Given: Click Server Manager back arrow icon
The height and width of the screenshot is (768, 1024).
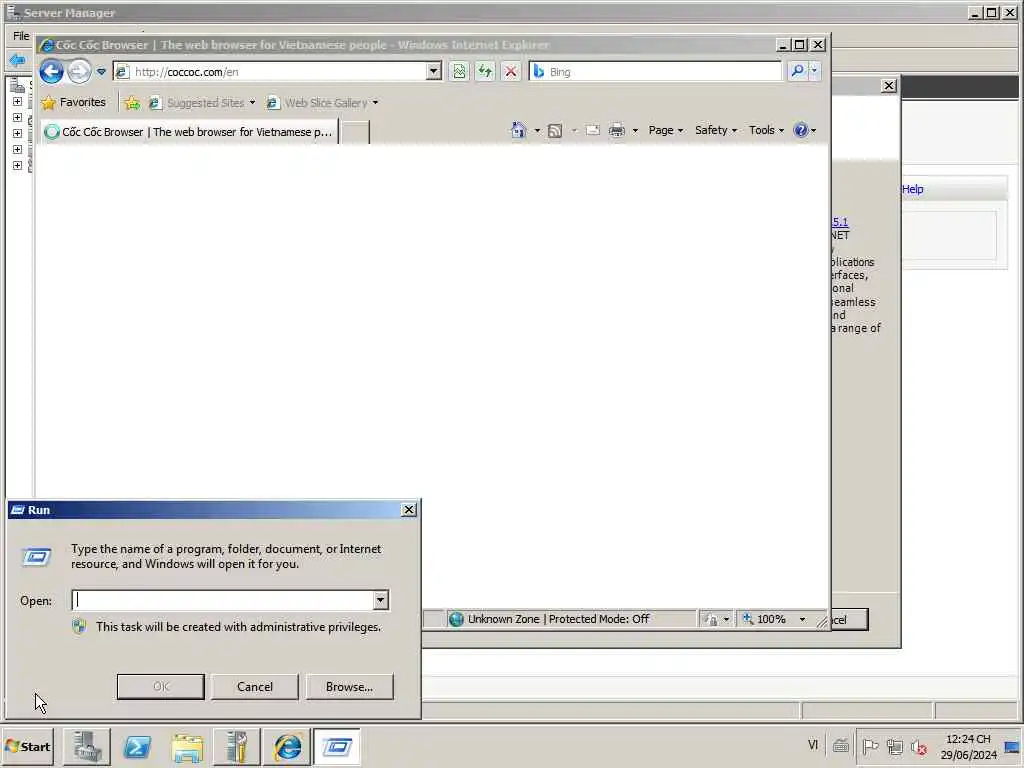Looking at the screenshot, I should (x=18, y=60).
